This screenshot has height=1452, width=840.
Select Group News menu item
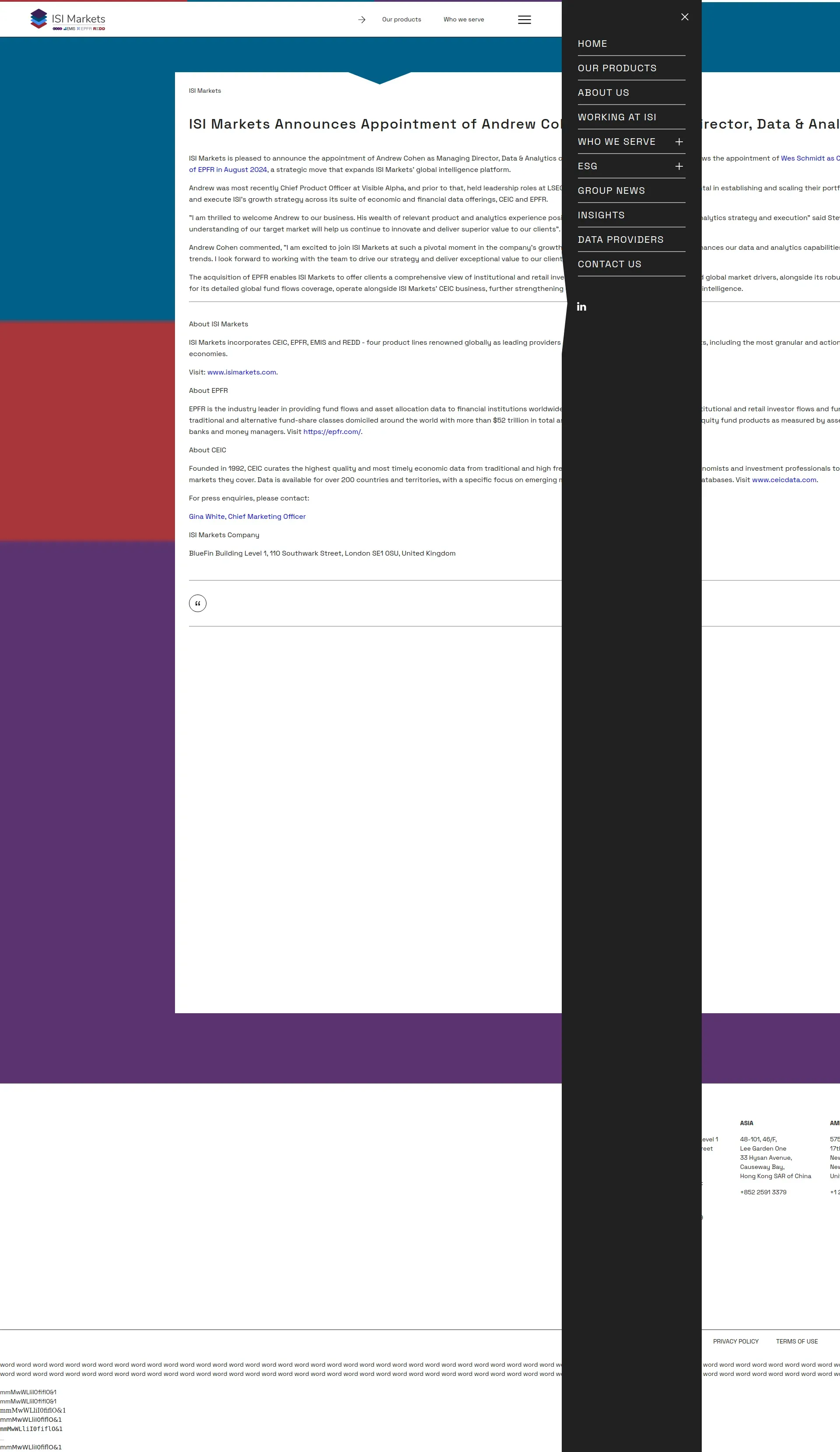[611, 191]
